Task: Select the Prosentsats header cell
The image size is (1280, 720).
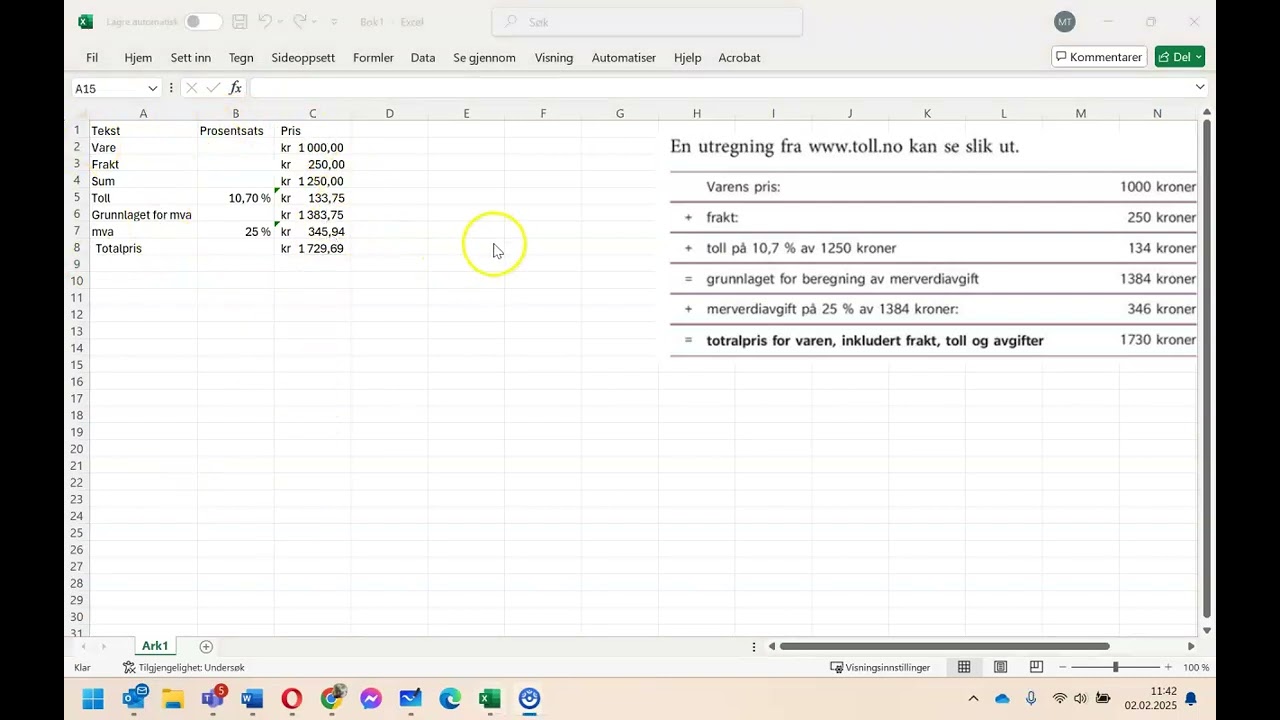Action: pos(235,131)
